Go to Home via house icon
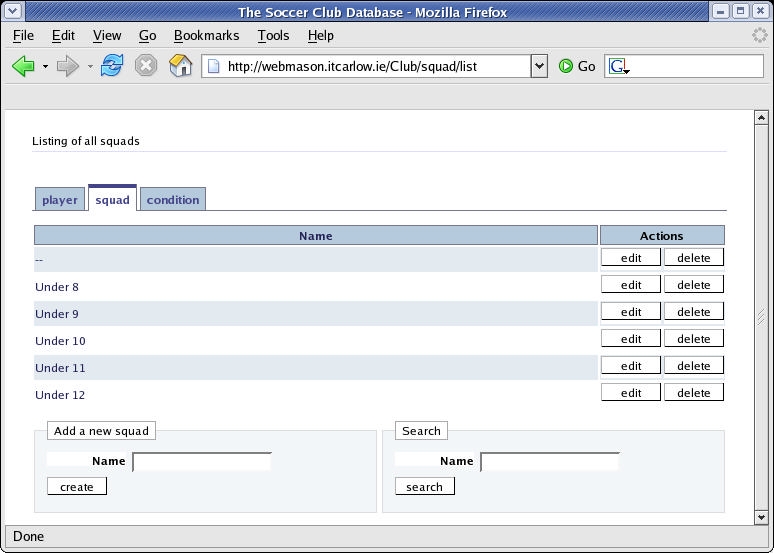This screenshot has width=774, height=553. coord(180,67)
